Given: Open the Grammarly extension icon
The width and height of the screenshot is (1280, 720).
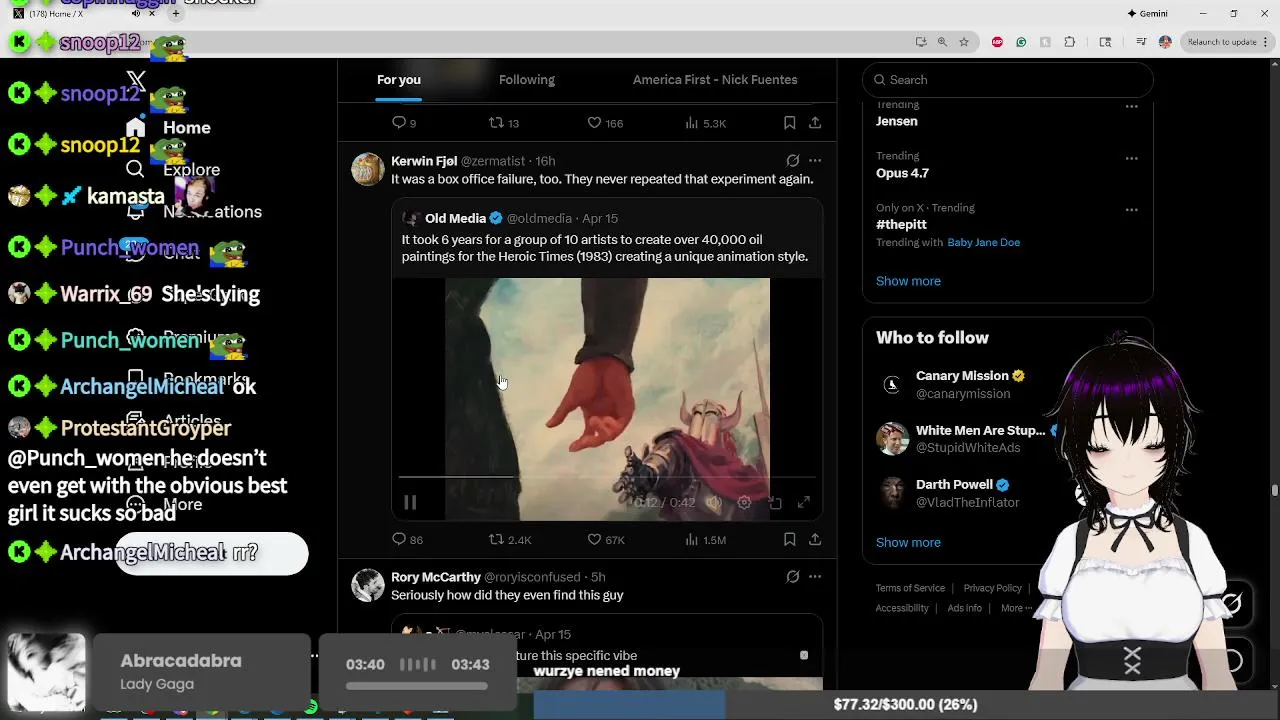Looking at the screenshot, I should pos(1021,42).
